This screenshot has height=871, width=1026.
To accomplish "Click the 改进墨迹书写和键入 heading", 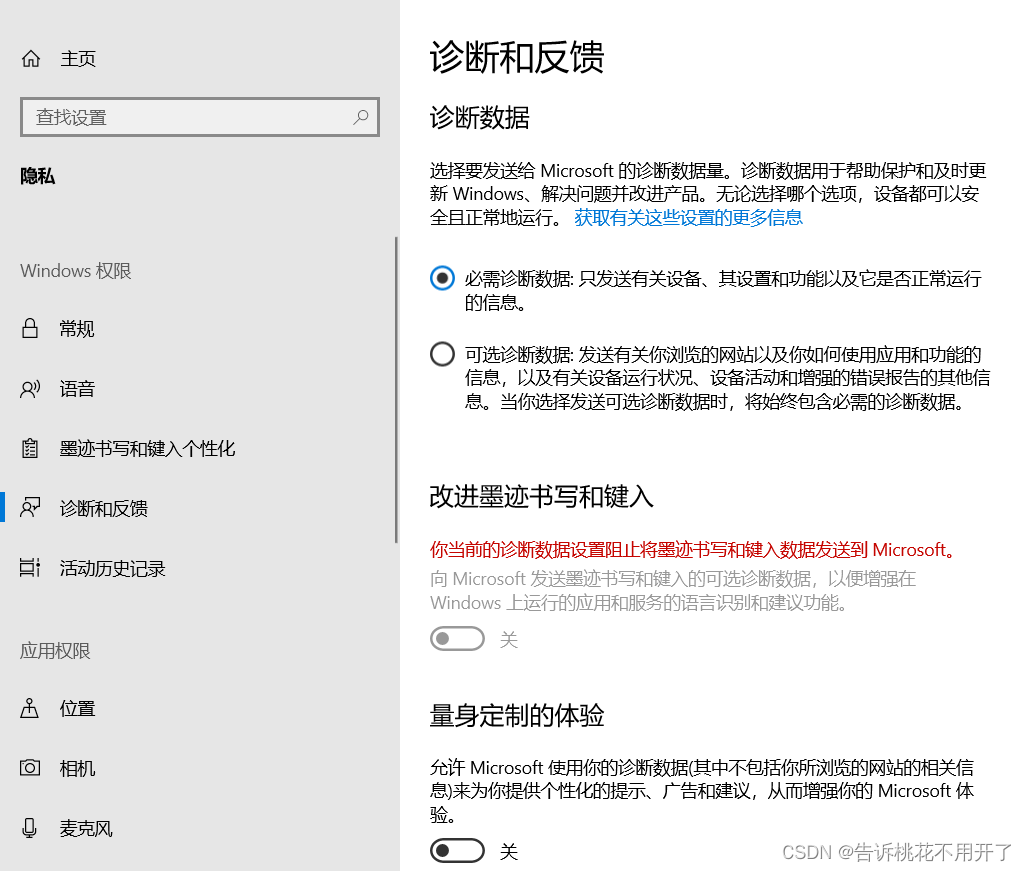I will tap(541, 496).
